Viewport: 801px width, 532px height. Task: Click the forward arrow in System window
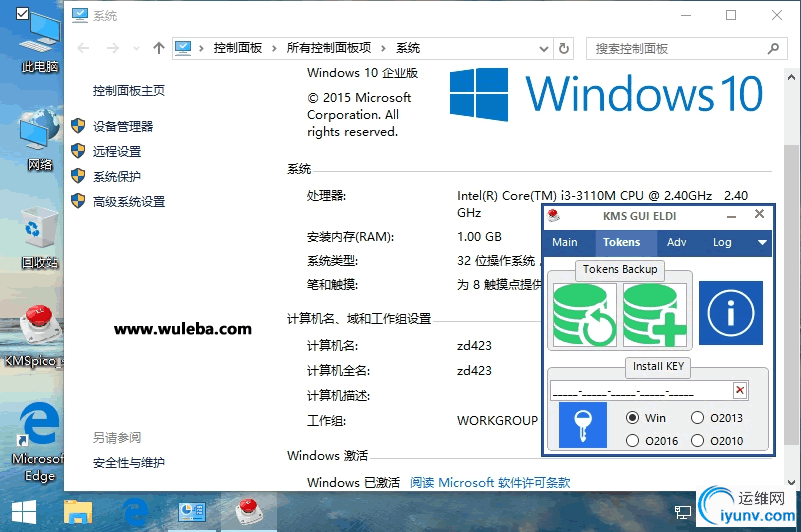coord(113,49)
